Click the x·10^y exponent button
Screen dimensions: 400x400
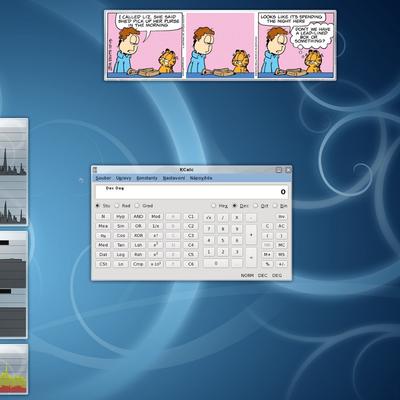[156, 264]
